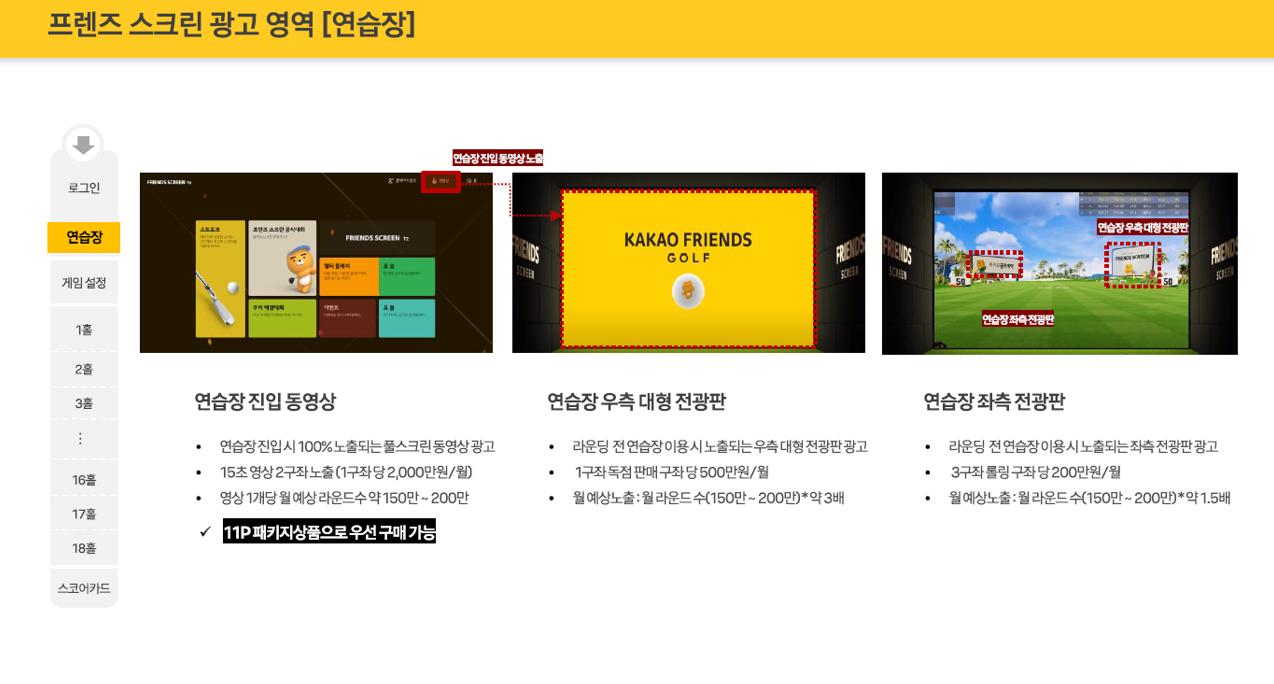Open the dark red 이벤트 tile
Screen dimensions: 1274x684
[x=350, y=318]
